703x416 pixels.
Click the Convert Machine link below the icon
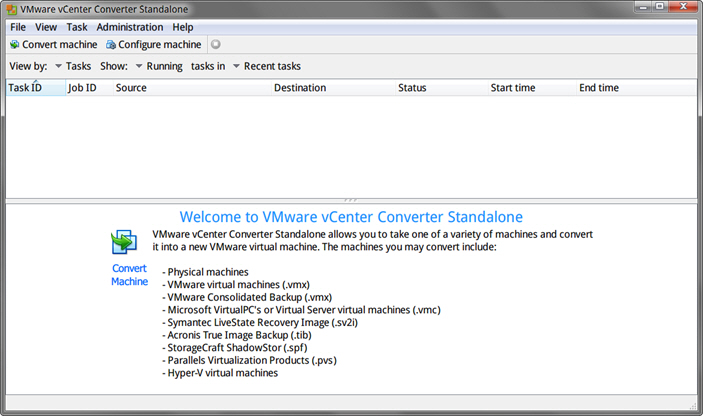point(129,275)
